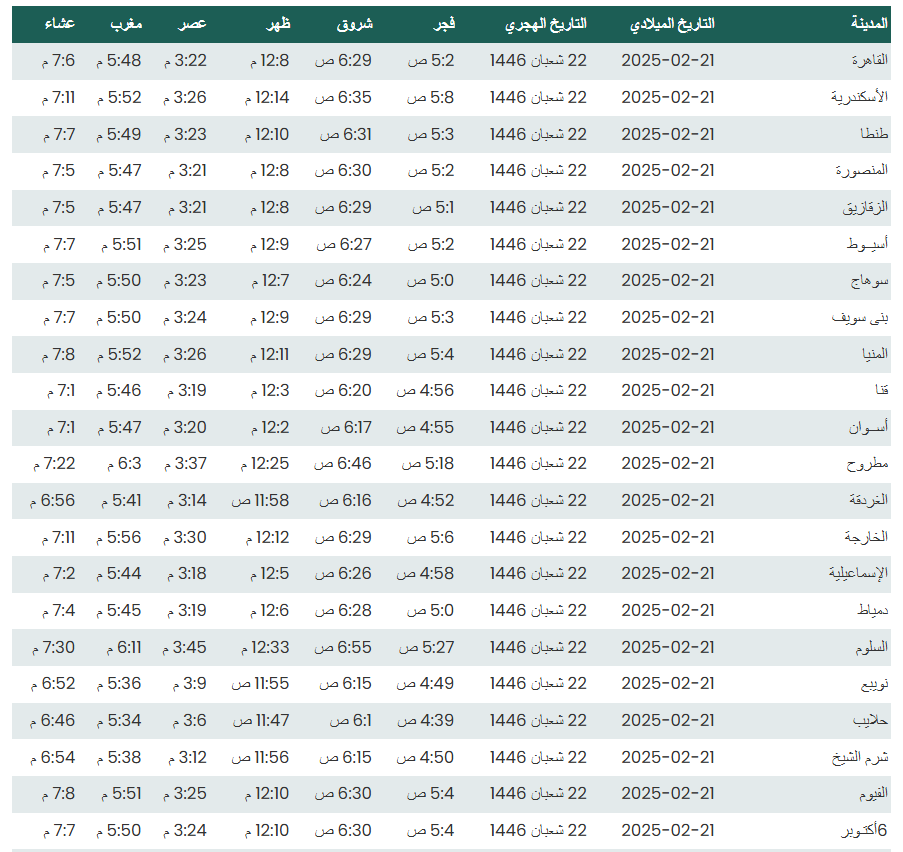This screenshot has width=903, height=852.
Task: Click Asr time 3:37 م in مطروح row
Action: click(x=185, y=464)
